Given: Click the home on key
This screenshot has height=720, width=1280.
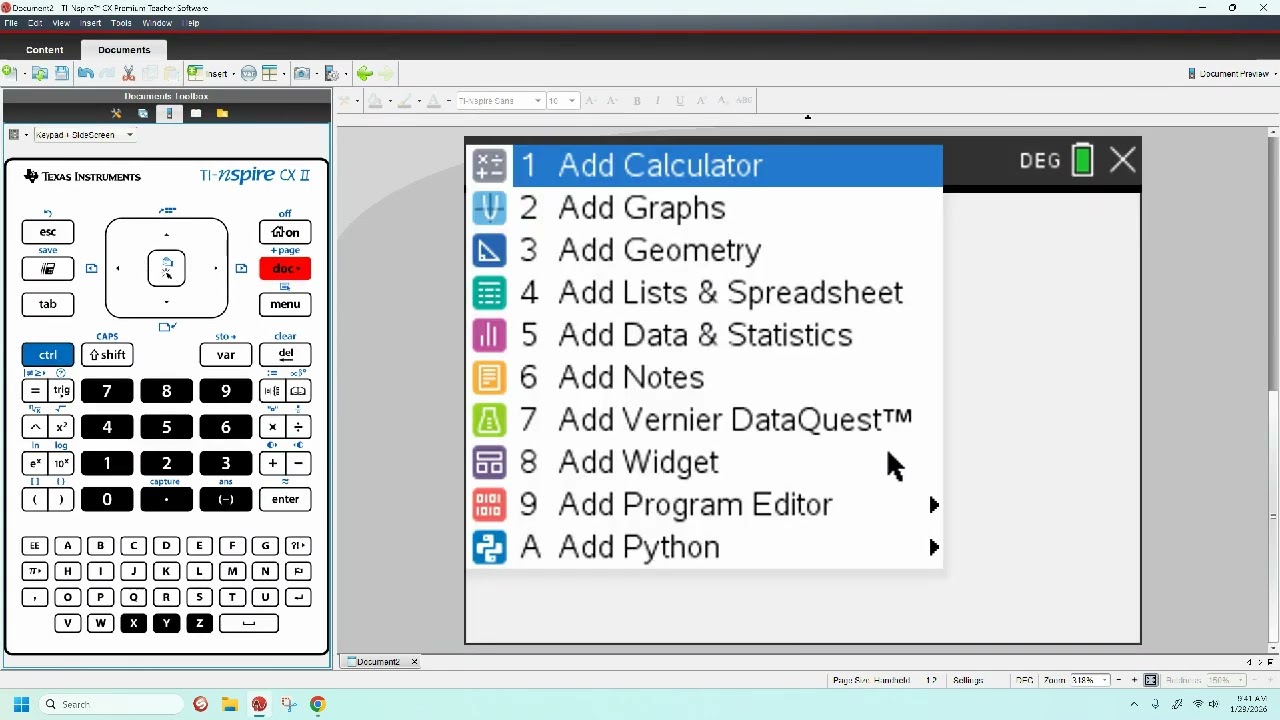Looking at the screenshot, I should [285, 232].
